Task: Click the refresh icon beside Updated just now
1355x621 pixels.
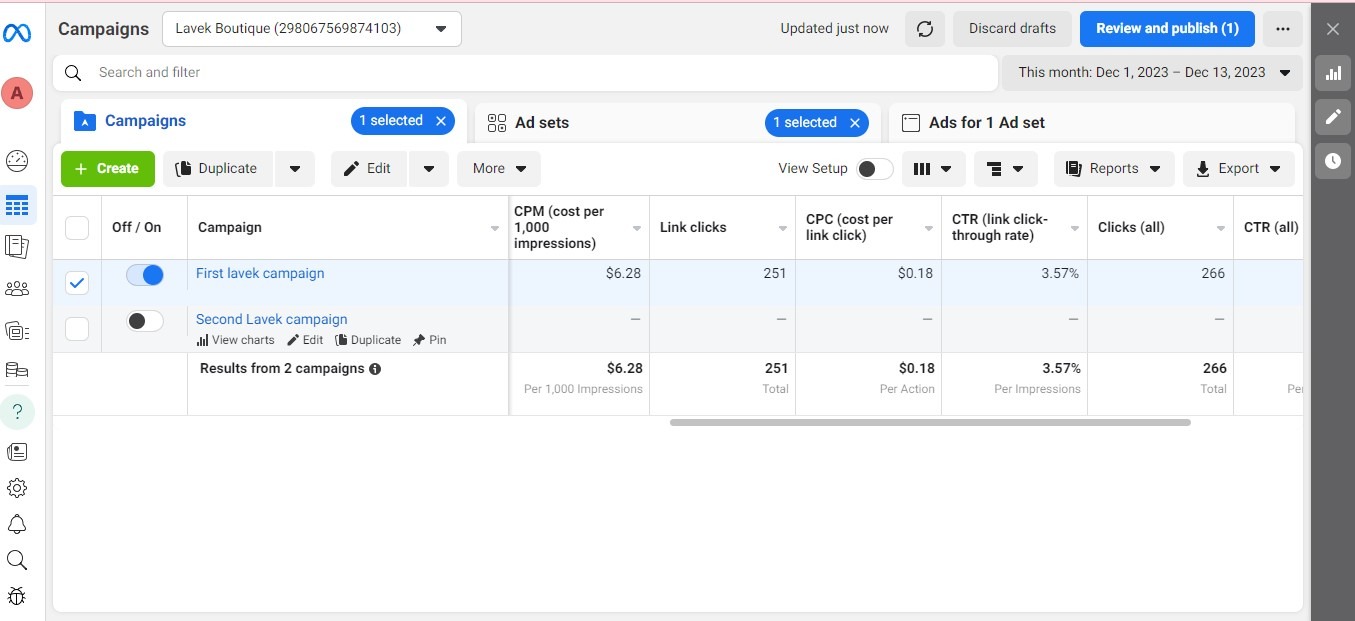Action: 925,29
